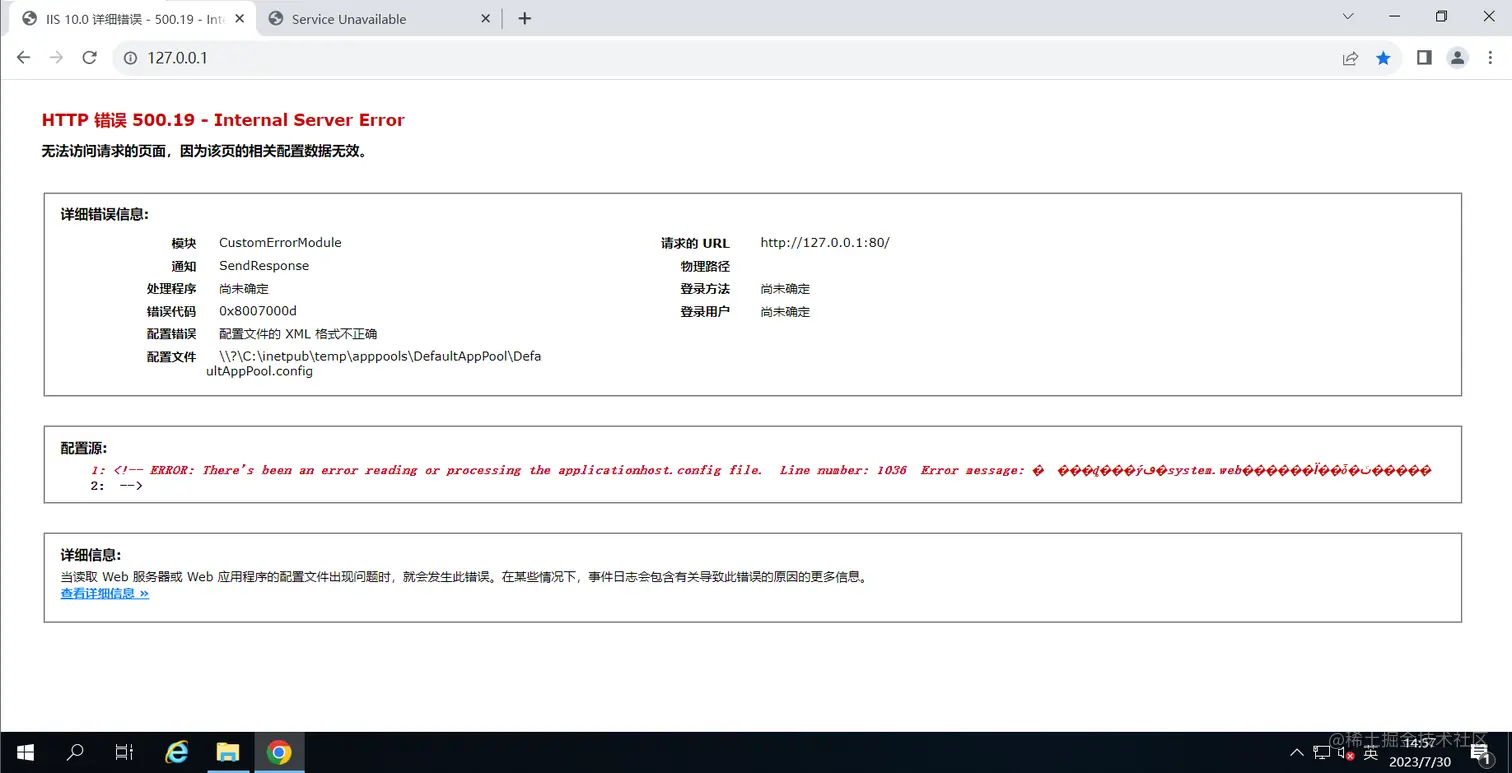Screen dimensions: 1512x773
Task: Click the Windows Start button
Action: 24,752
